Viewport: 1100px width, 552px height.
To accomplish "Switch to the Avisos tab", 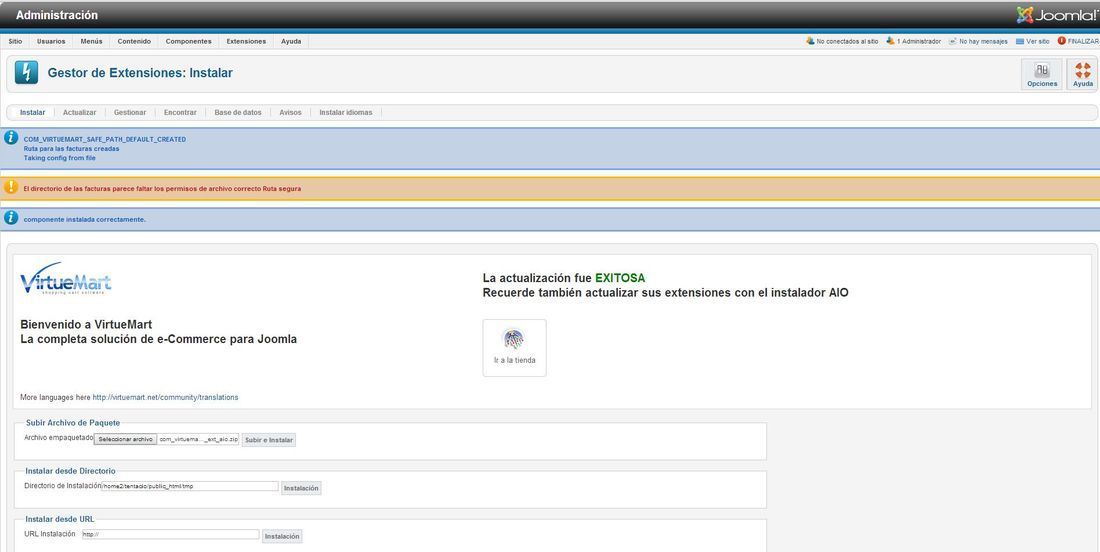I will click(x=290, y=112).
